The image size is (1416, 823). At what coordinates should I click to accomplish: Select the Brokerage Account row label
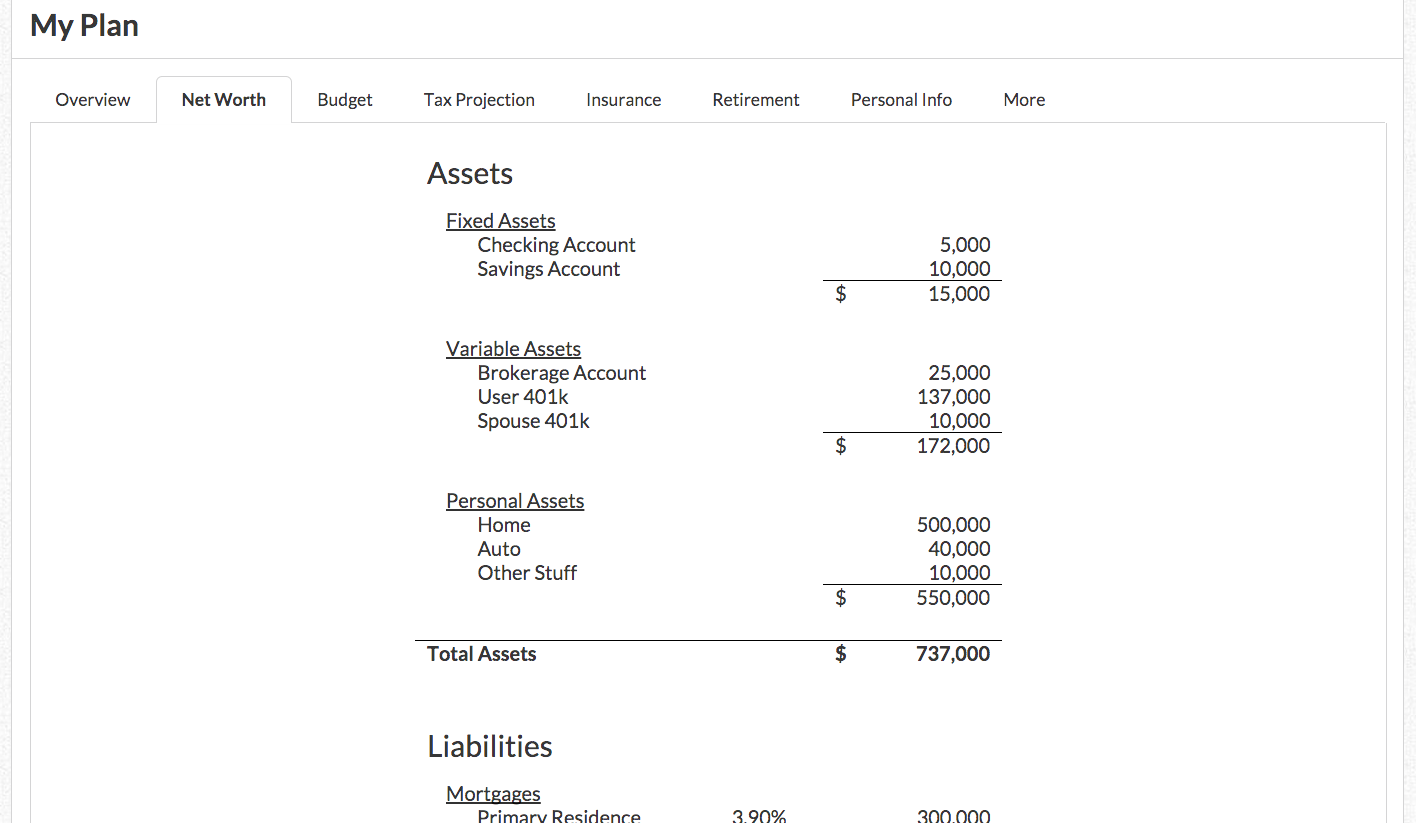click(562, 373)
